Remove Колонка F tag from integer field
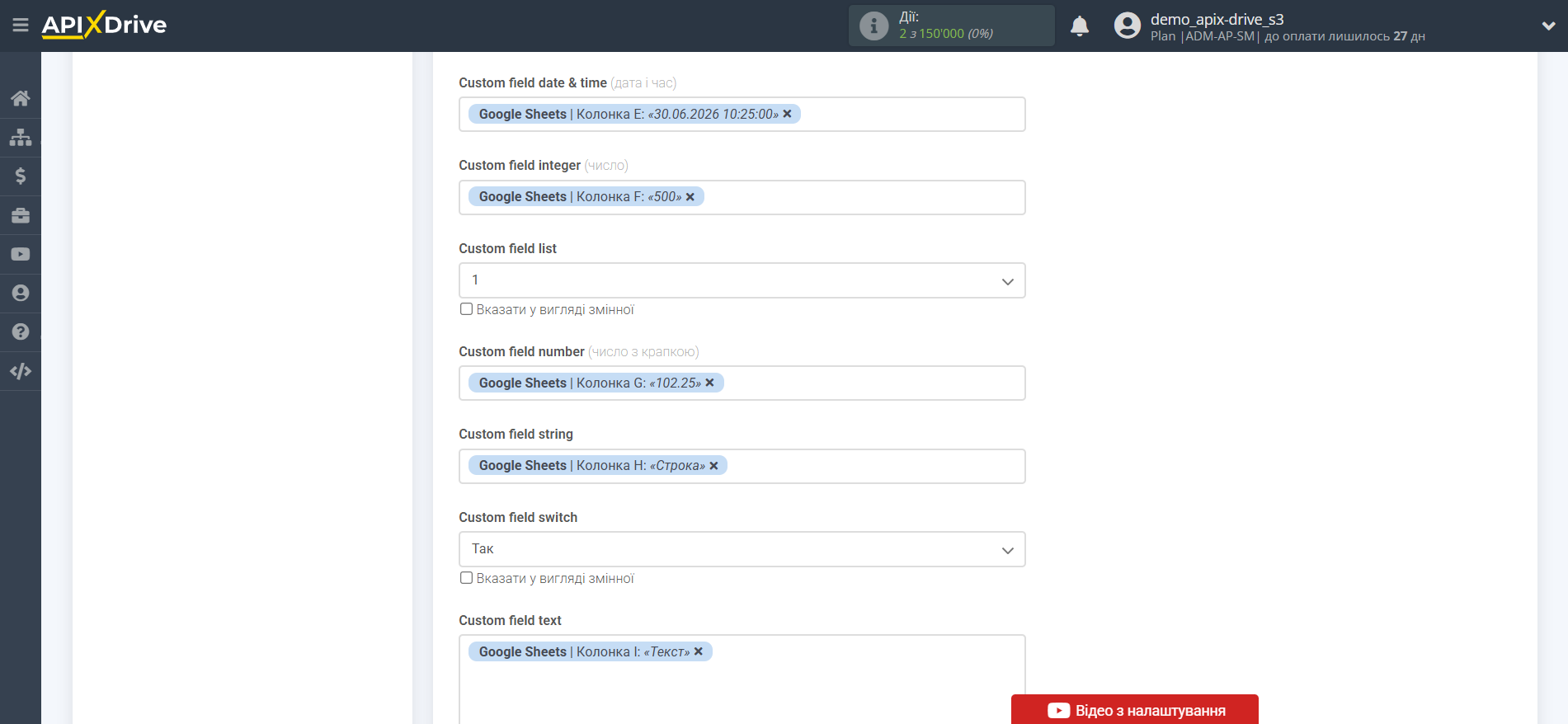The image size is (1568, 724). (x=690, y=197)
